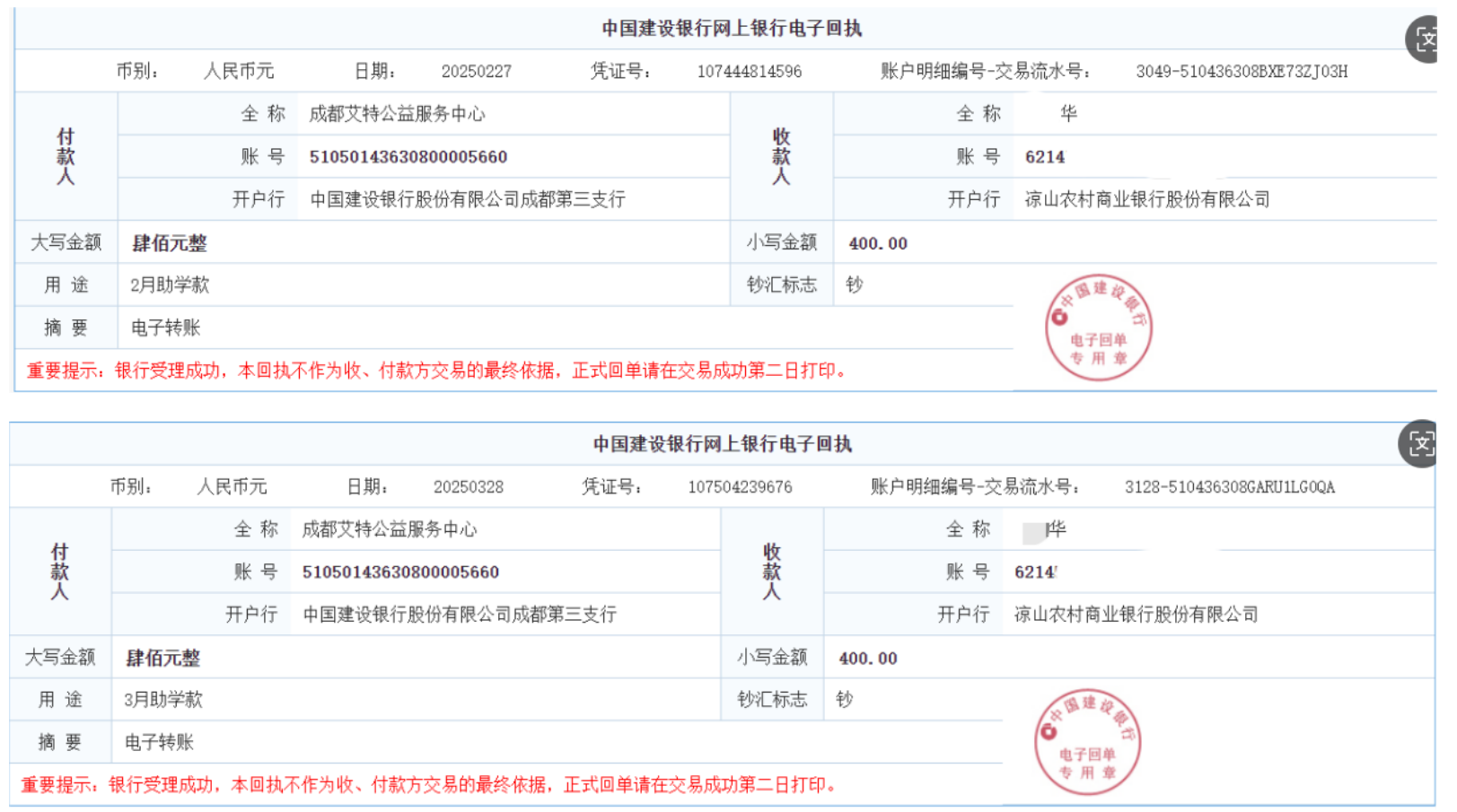Image resolution: width=1457 pixels, height=812 pixels.
Task: Click the second receipt's payer bank 中国建设银行股份有限公司成都第三支行
Action: [x=460, y=615]
